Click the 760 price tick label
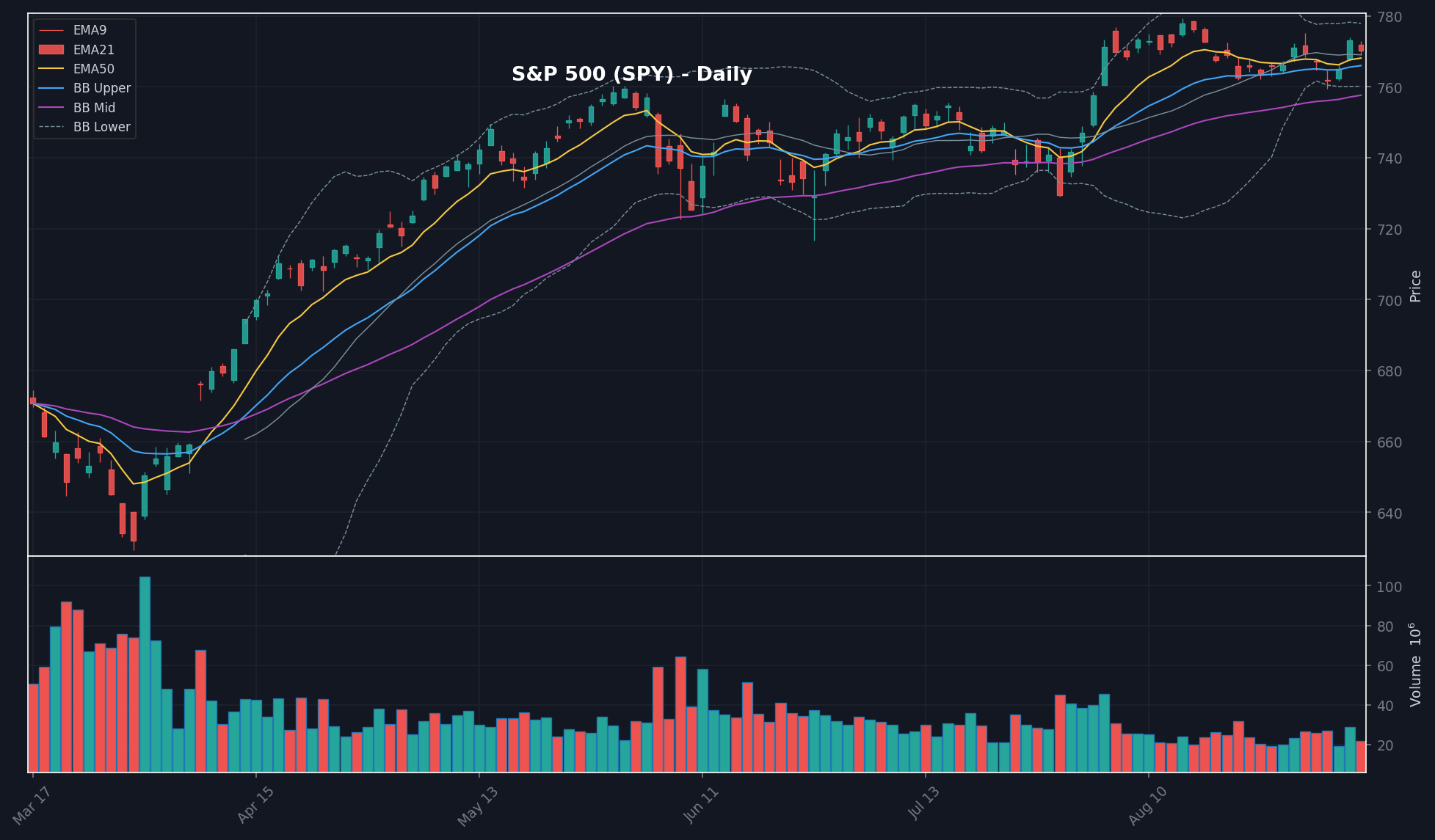 1391,88
